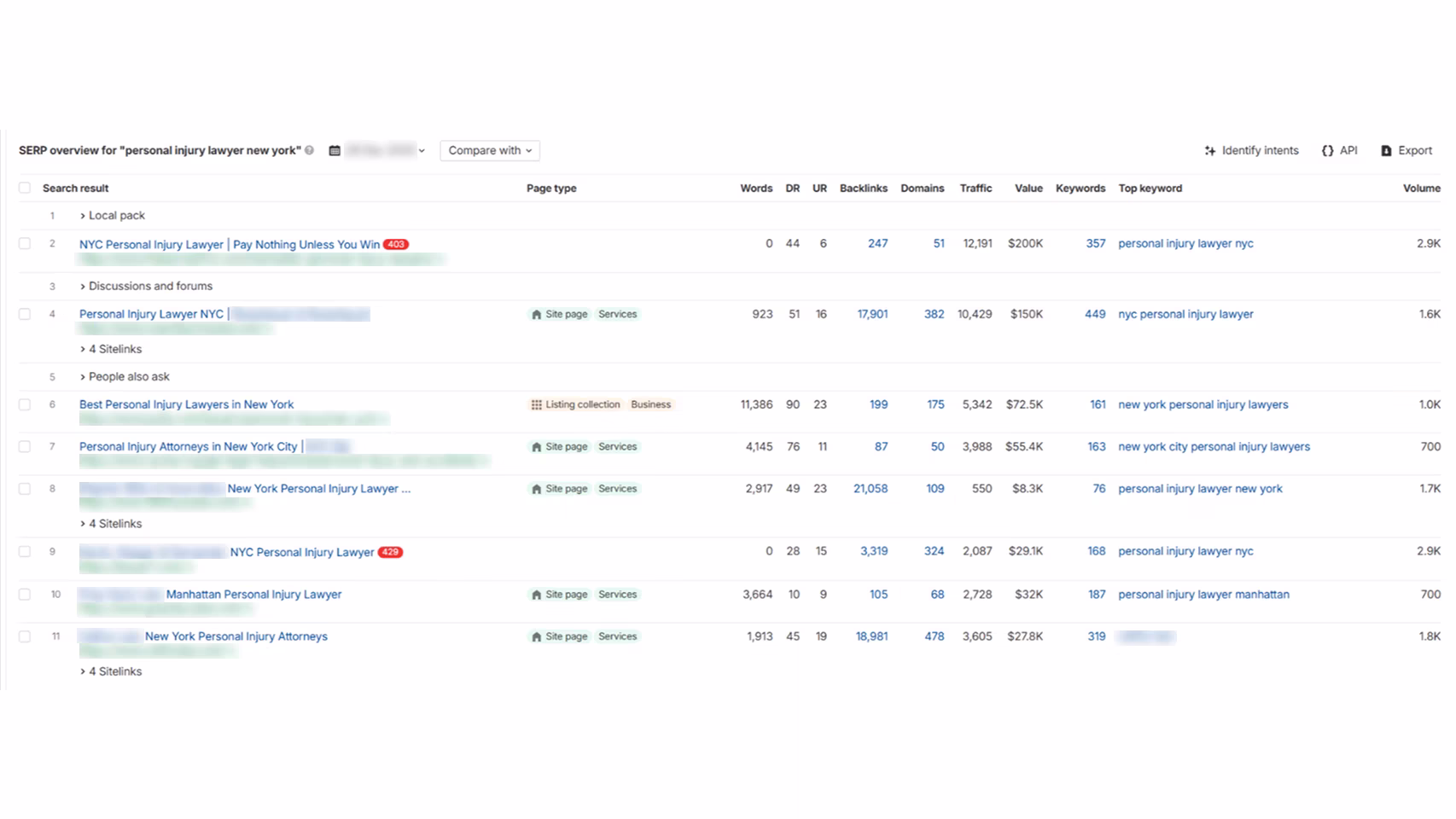Expand 4 Sitelinks under row 8
The width and height of the screenshot is (1456, 819).
pos(111,524)
